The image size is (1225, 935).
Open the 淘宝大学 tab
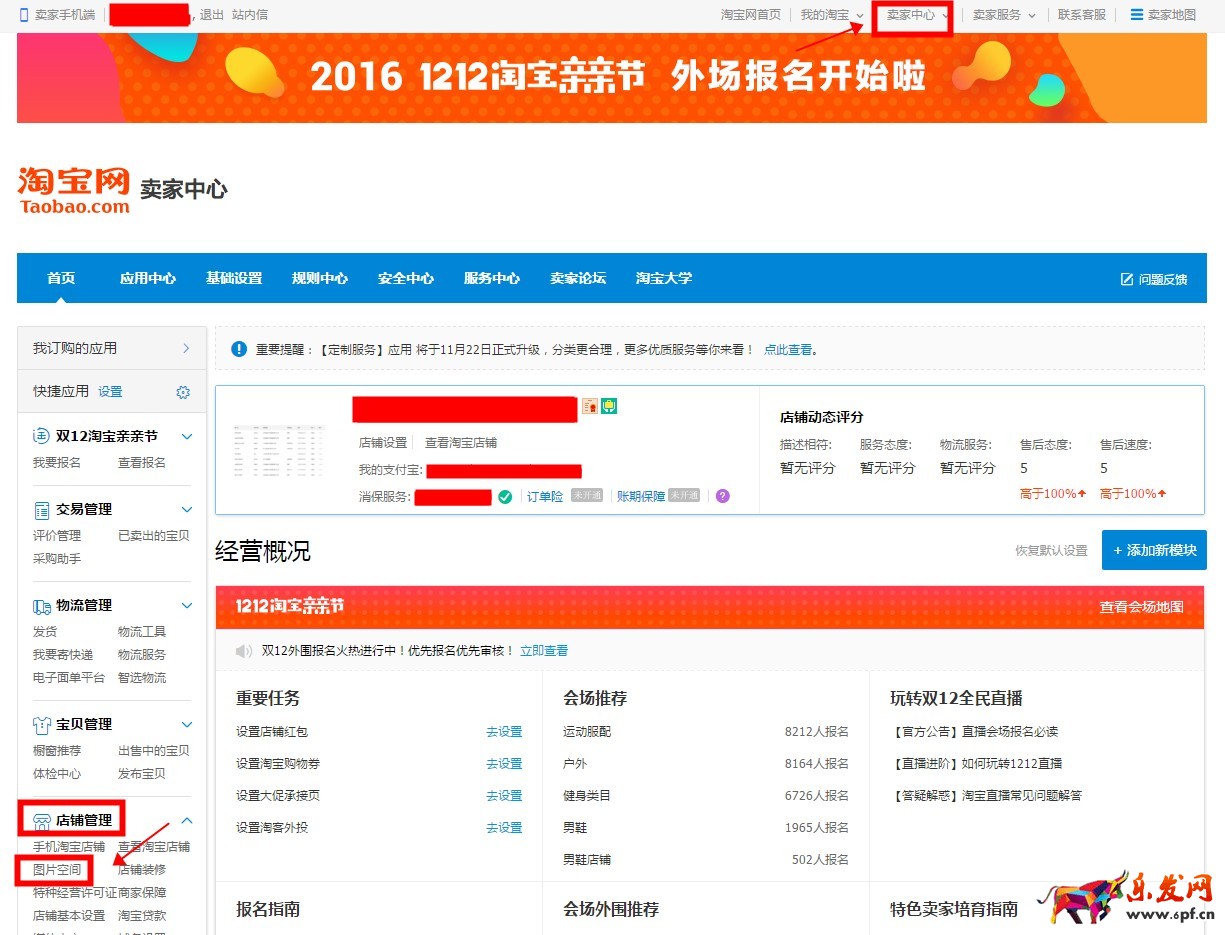[x=664, y=278]
